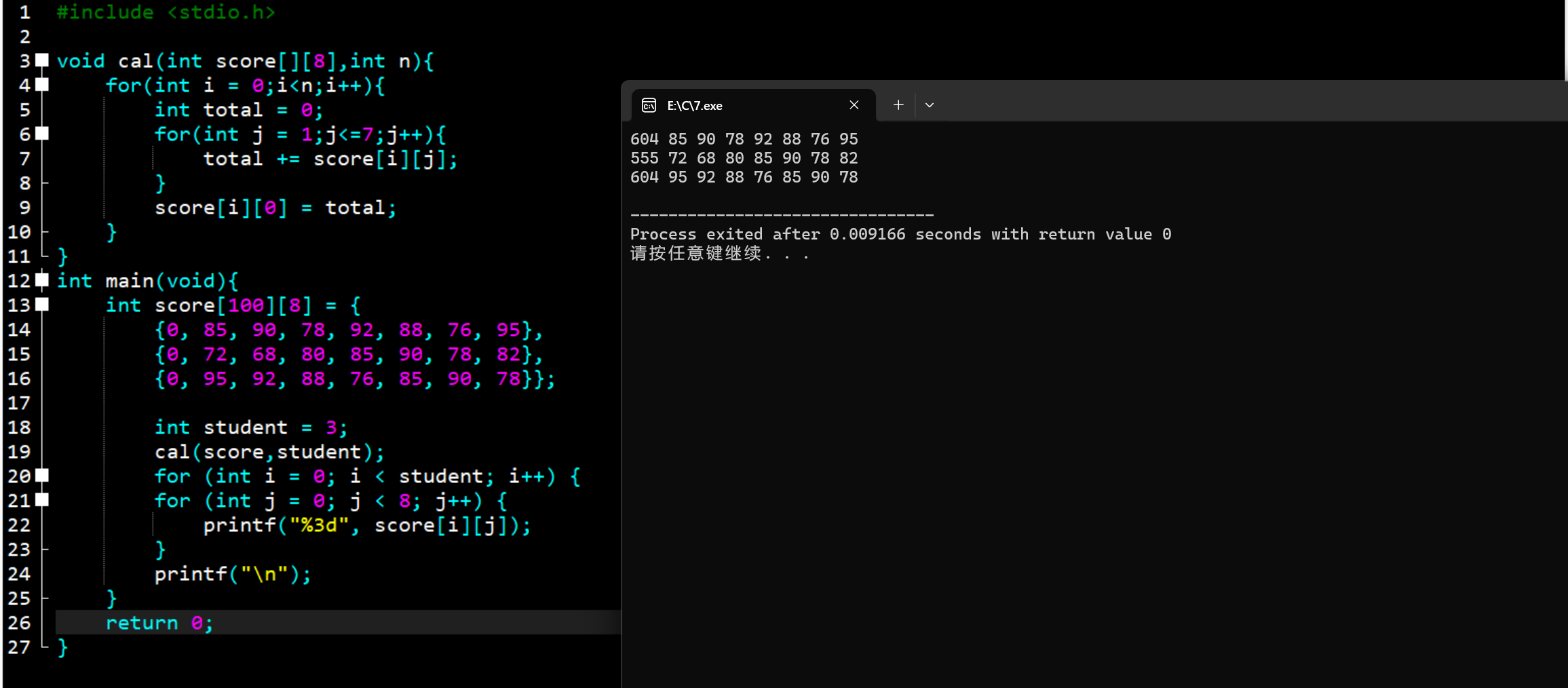Close the E:\C\7.exe terminal tab
Screen dimensions: 1568x688
(x=854, y=105)
